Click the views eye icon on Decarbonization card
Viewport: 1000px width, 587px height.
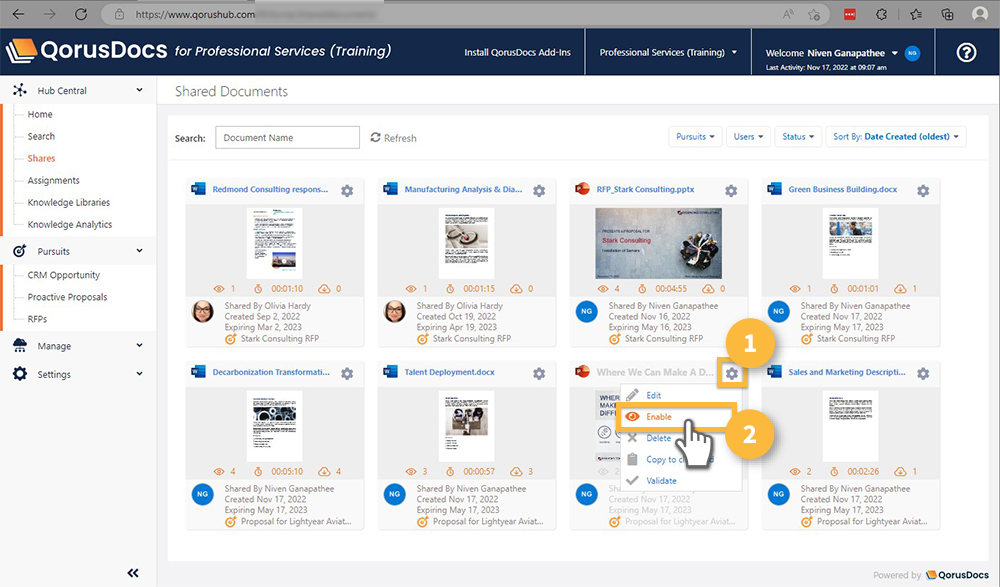pyautogui.click(x=219, y=472)
